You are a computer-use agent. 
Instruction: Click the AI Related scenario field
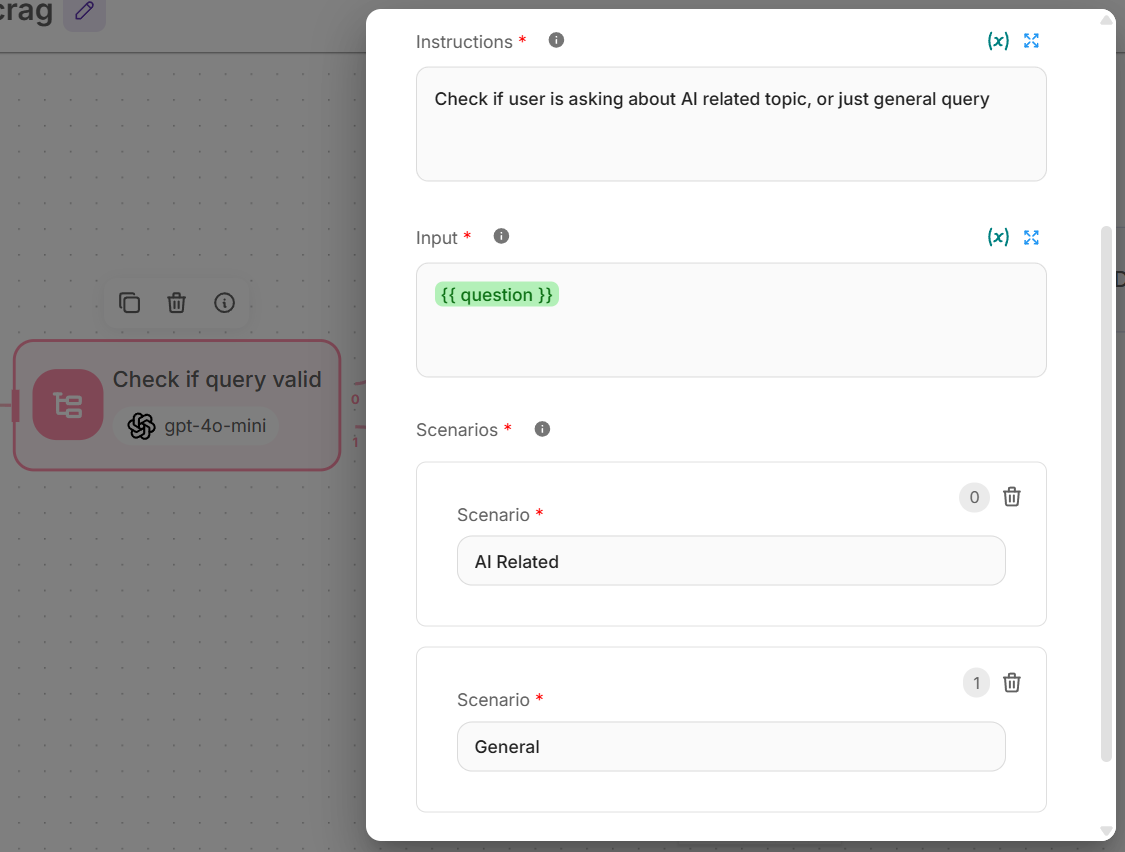tap(730, 561)
